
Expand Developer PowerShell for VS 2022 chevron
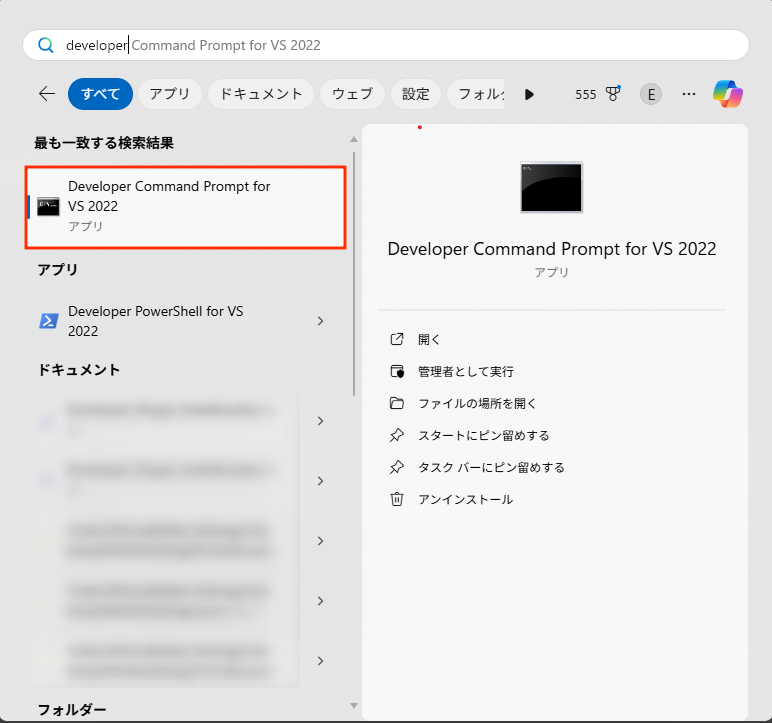(320, 321)
